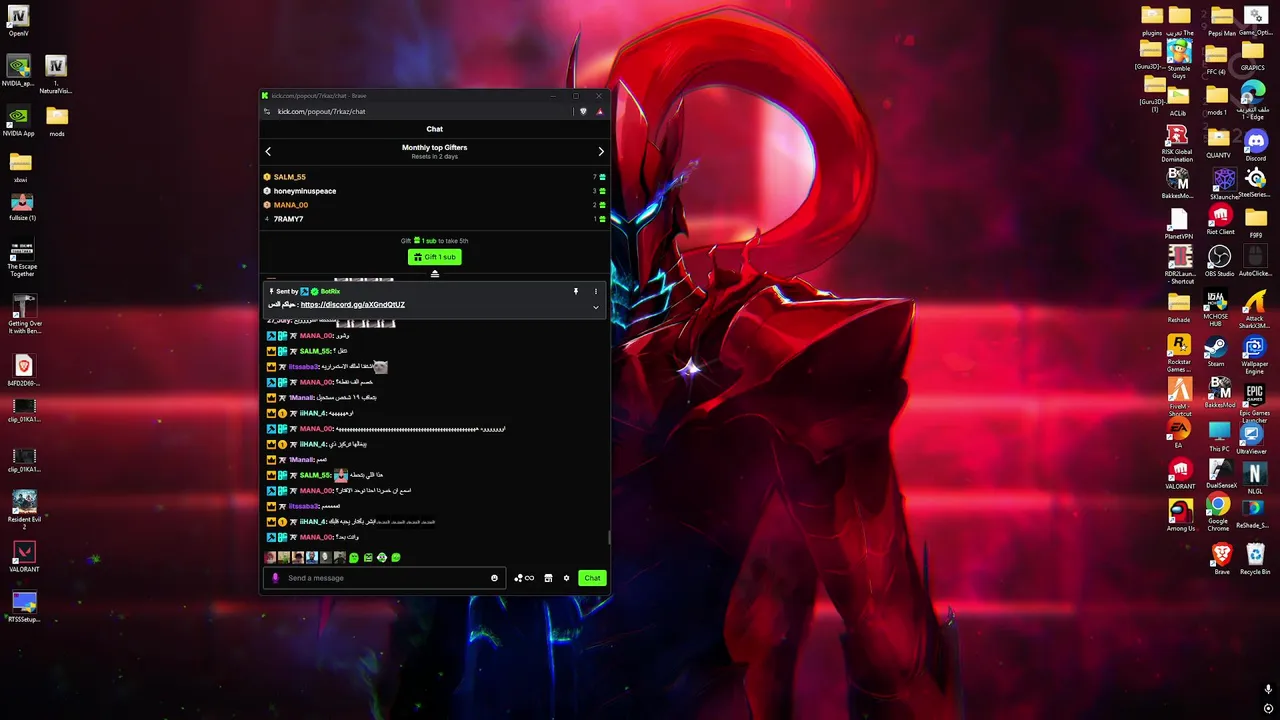Click the purple microphone icon in message box
This screenshot has width=1280, height=720.
[275, 578]
